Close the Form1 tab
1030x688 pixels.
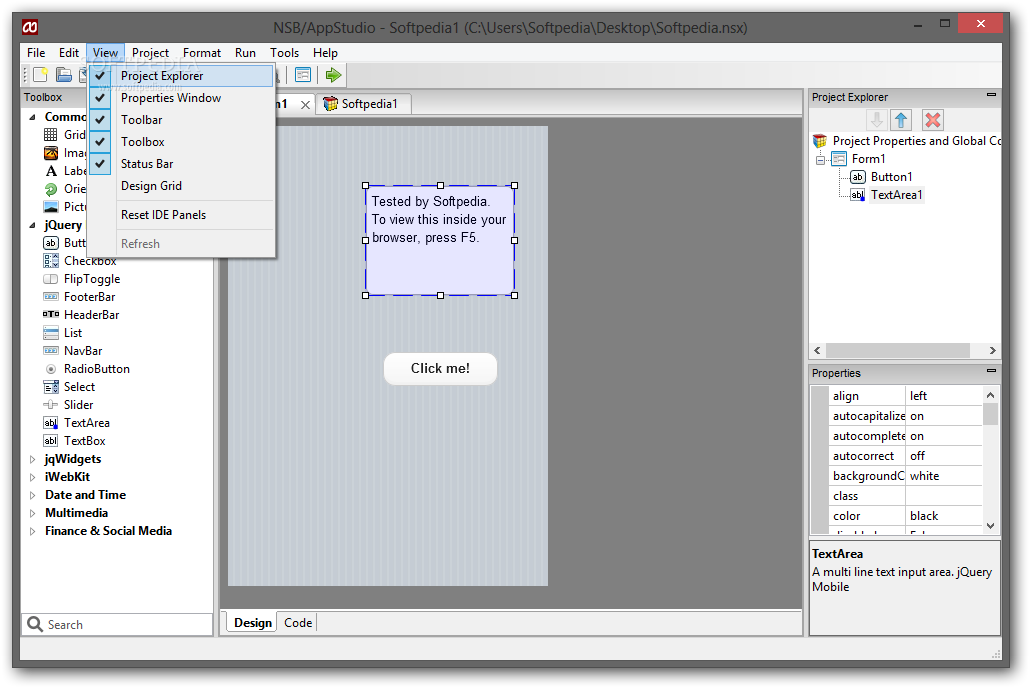[x=305, y=104]
